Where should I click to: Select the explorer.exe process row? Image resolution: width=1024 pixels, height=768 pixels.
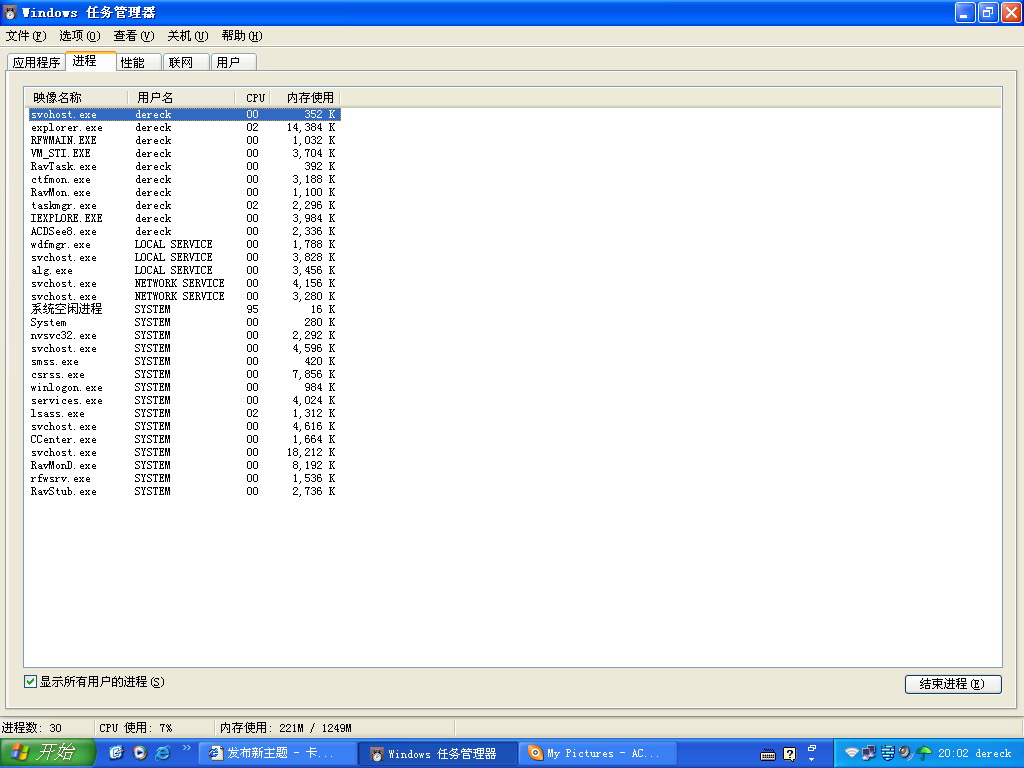pos(184,127)
